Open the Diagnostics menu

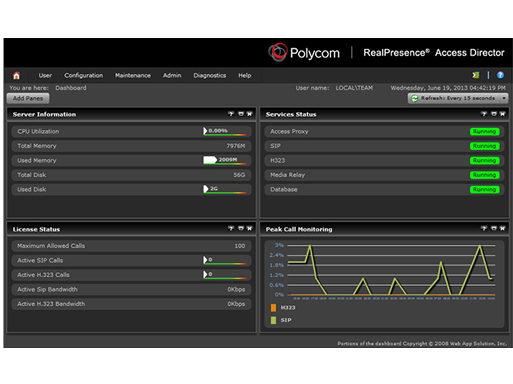210,76
